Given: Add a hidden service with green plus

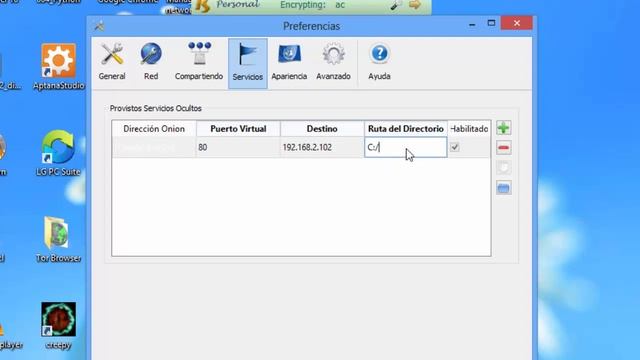Looking at the screenshot, I should 504,128.
